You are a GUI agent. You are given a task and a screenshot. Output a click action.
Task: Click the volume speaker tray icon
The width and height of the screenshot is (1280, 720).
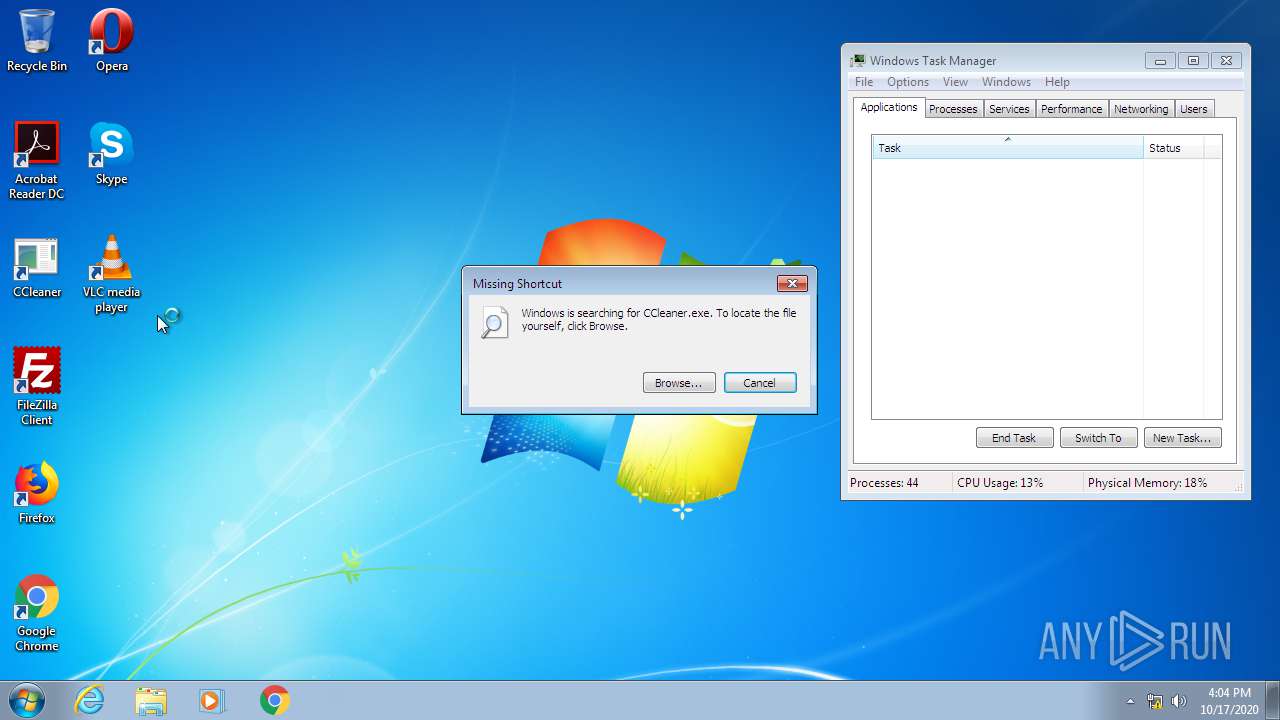coord(1179,701)
